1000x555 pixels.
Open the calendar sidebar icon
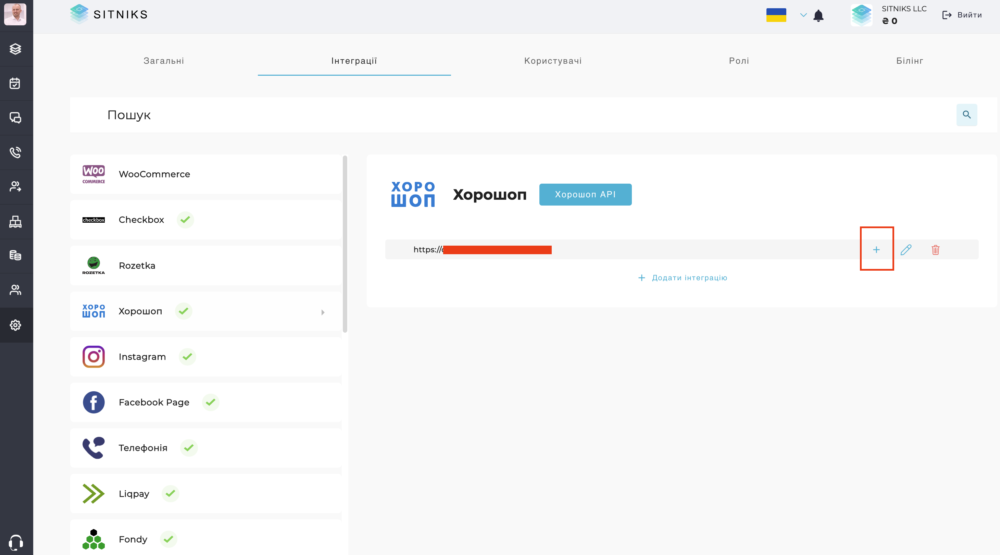(15, 84)
